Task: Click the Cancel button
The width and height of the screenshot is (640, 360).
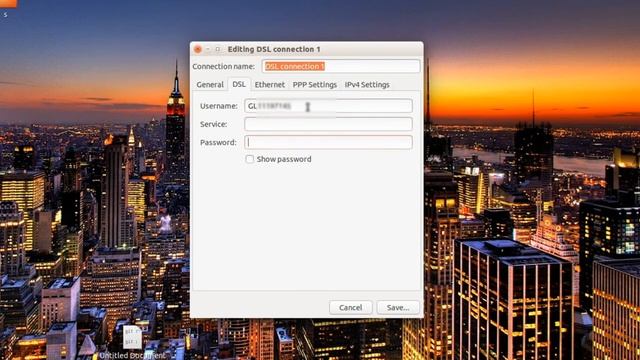Action: point(351,307)
